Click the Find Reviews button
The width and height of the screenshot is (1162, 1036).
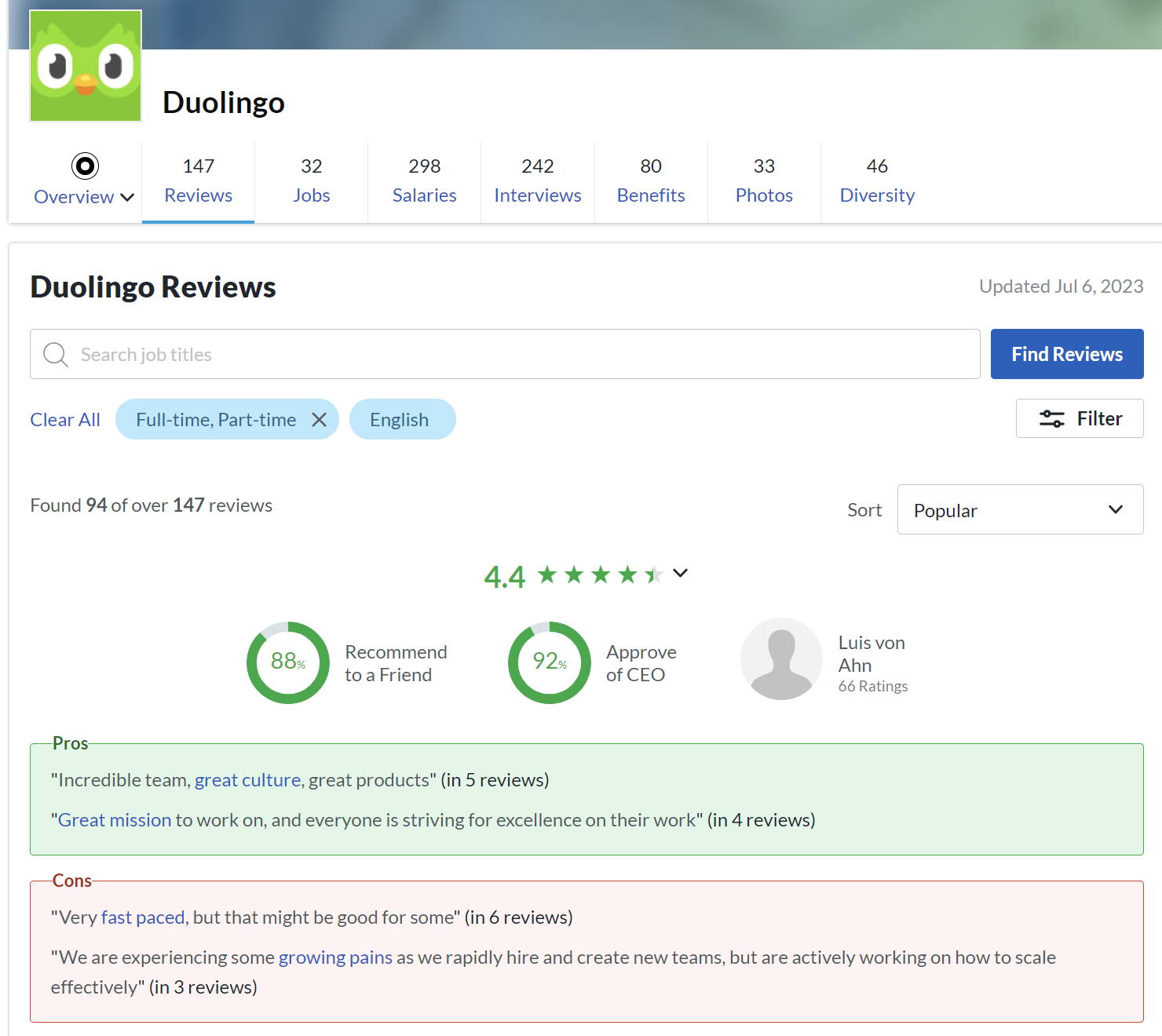[1067, 354]
